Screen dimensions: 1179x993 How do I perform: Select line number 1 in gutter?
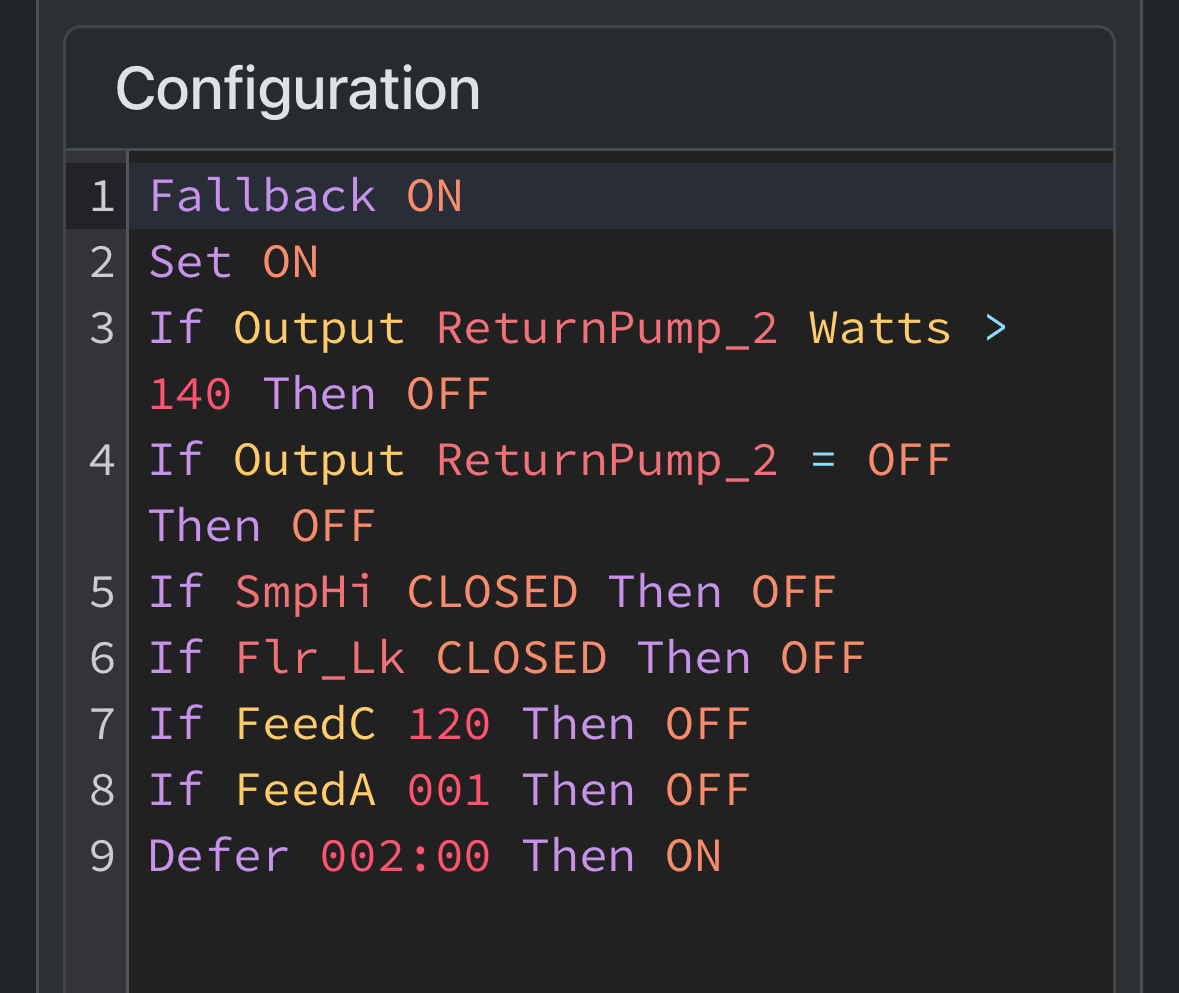[x=102, y=197]
